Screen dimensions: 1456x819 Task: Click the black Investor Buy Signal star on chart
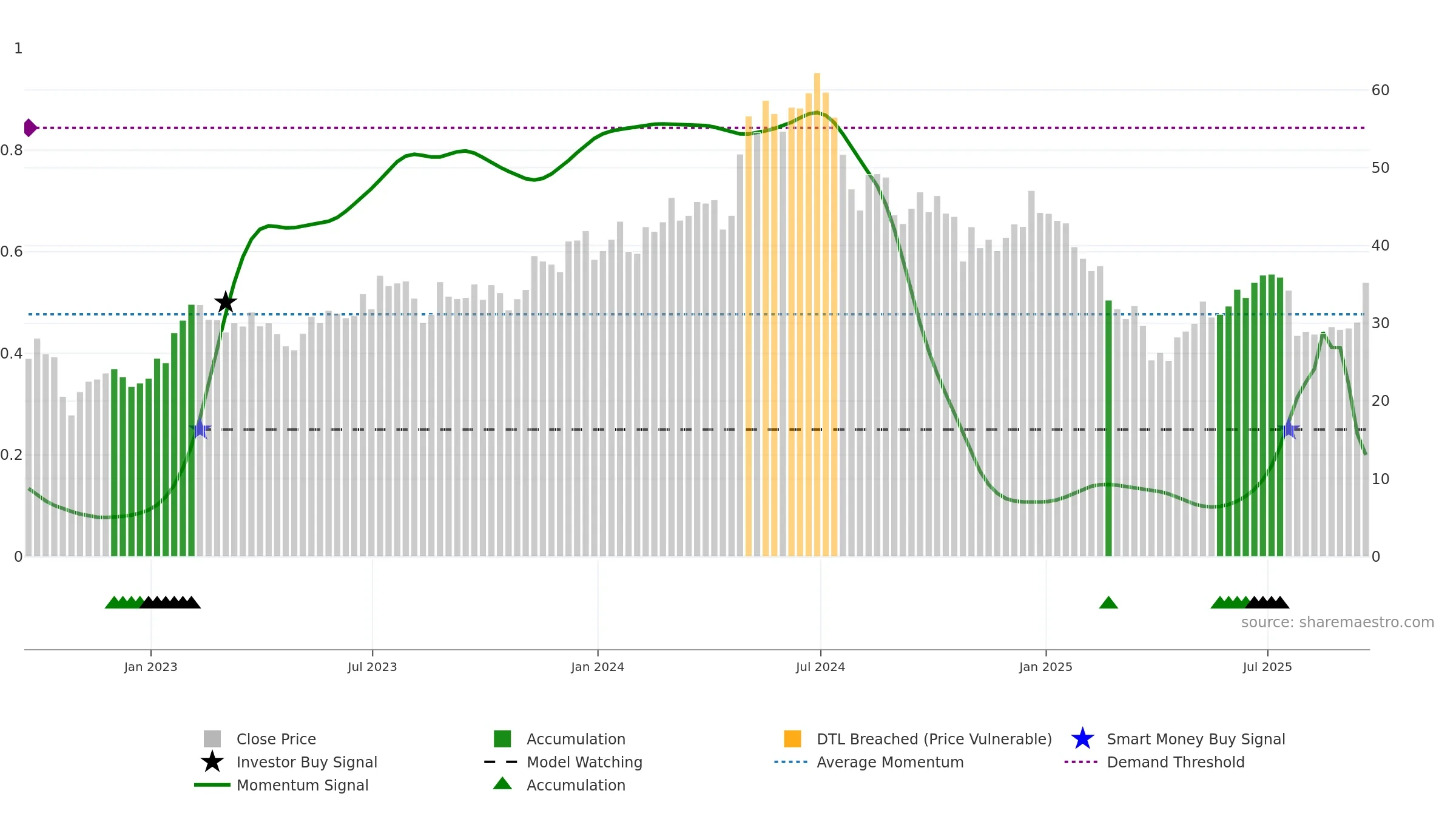(x=226, y=302)
